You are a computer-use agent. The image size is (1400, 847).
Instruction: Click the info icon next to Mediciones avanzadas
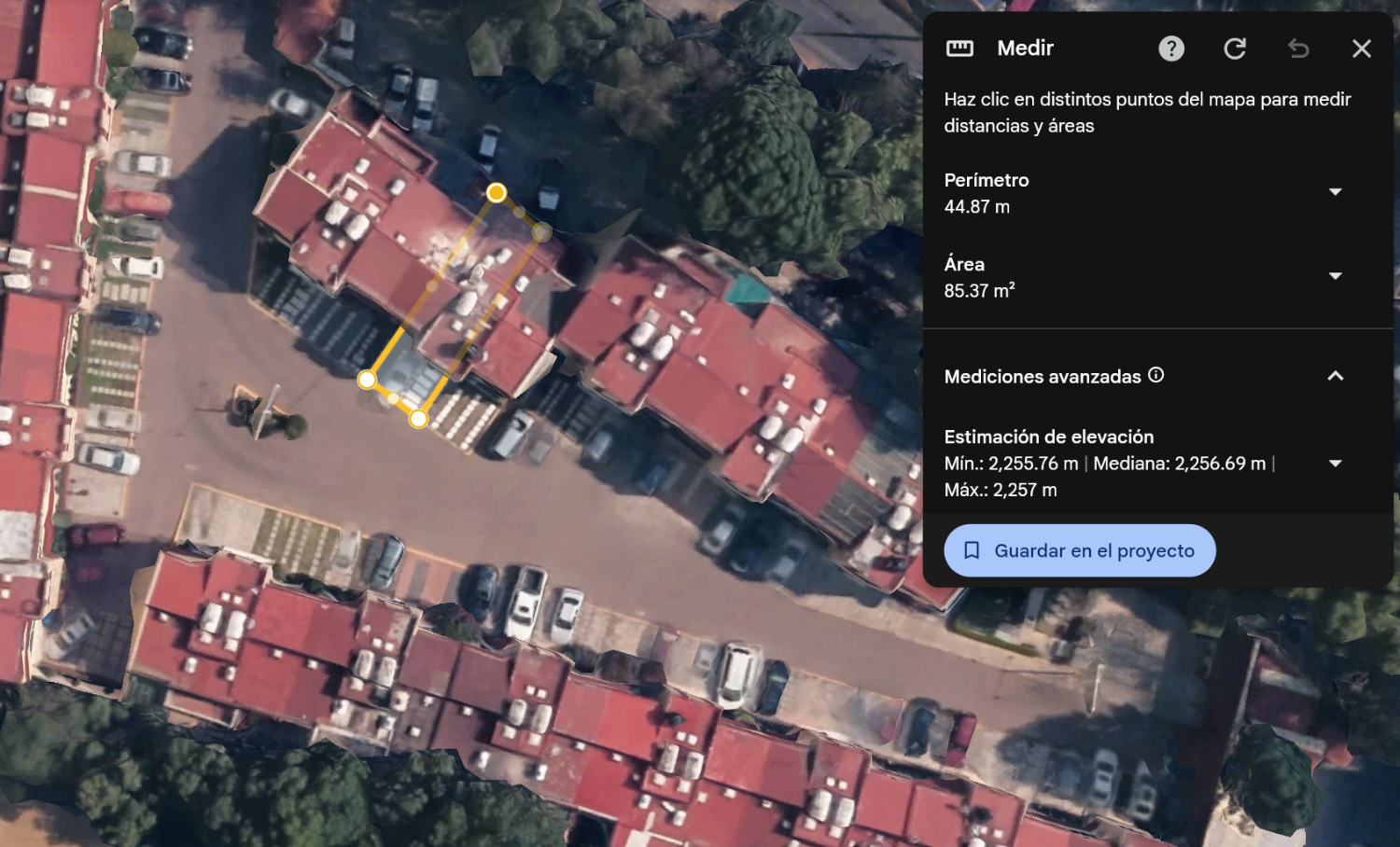coord(1155,375)
